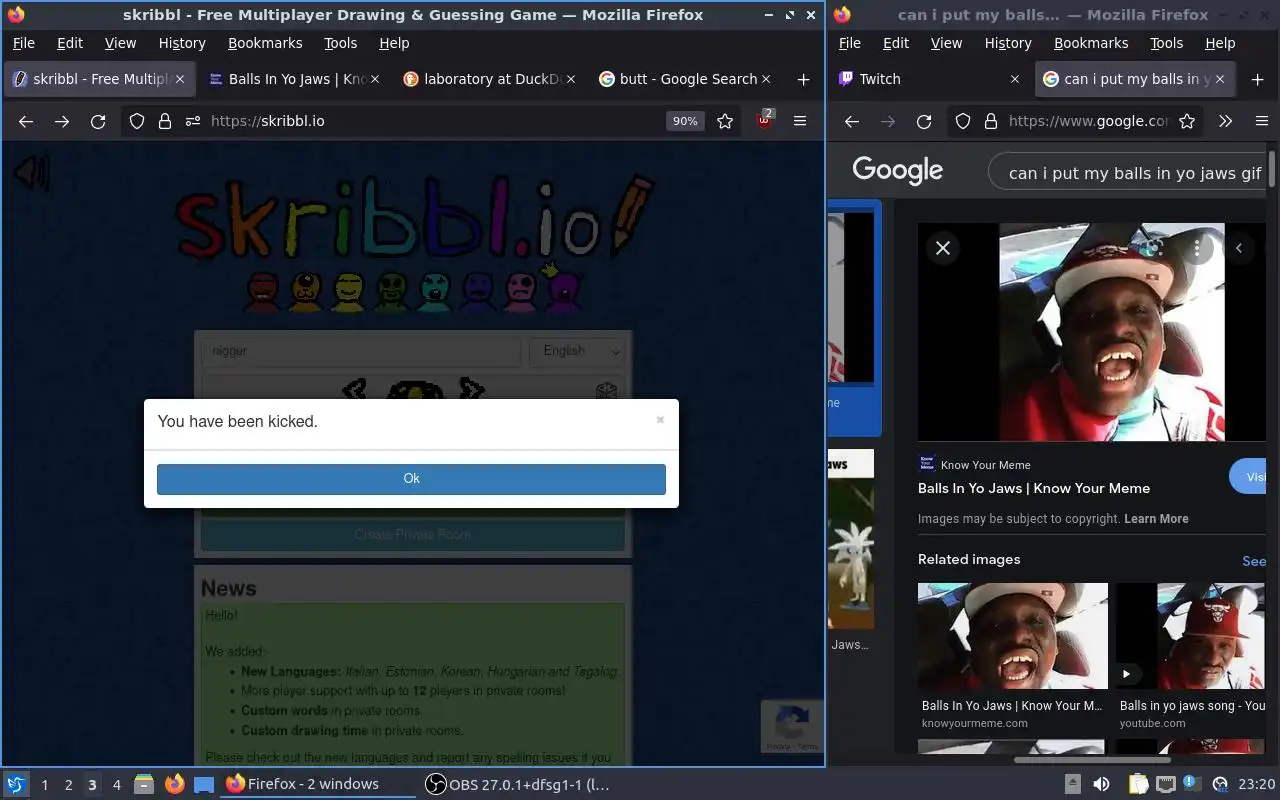The height and width of the screenshot is (800, 1280).
Task: Close the kicked dialog using its x
Action: 660,420
